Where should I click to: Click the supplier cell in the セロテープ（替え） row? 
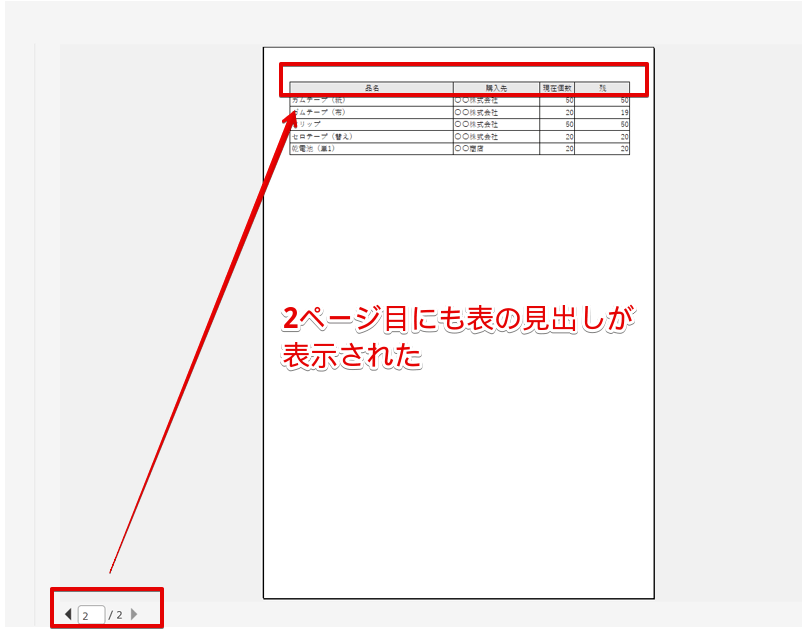496,137
